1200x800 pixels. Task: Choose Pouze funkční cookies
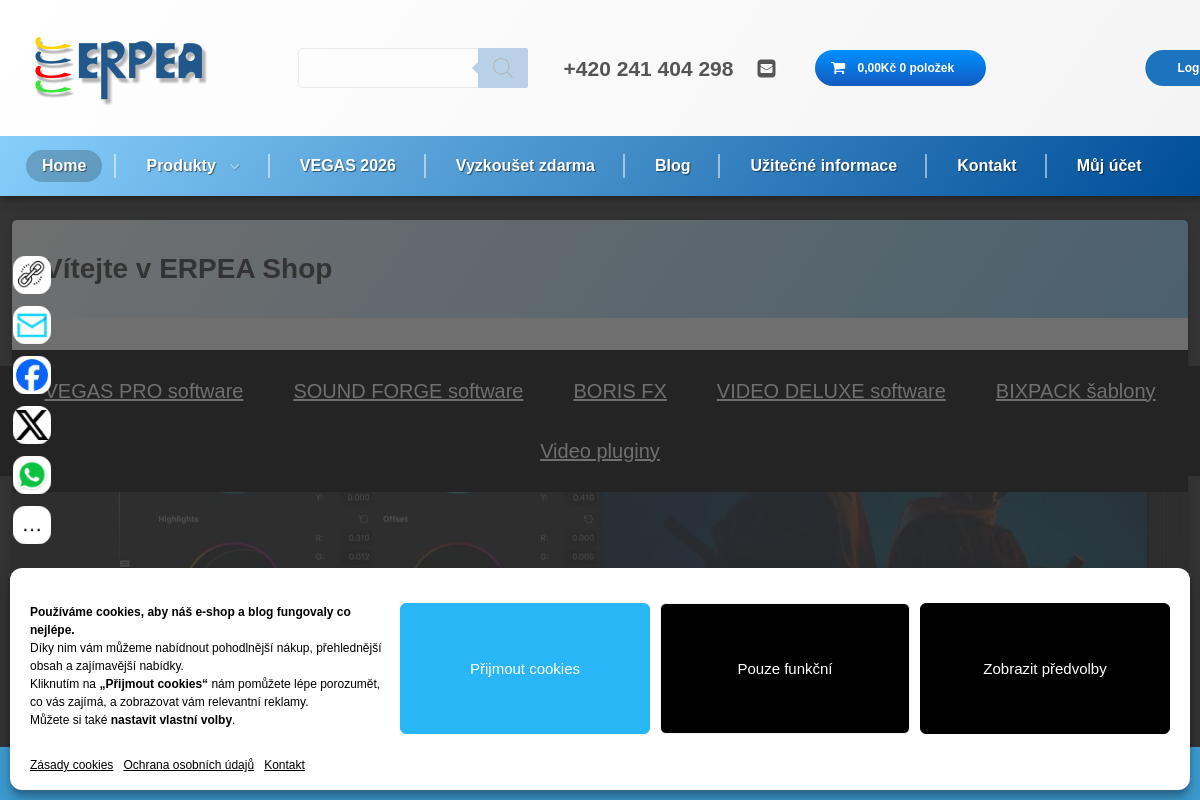pos(785,668)
